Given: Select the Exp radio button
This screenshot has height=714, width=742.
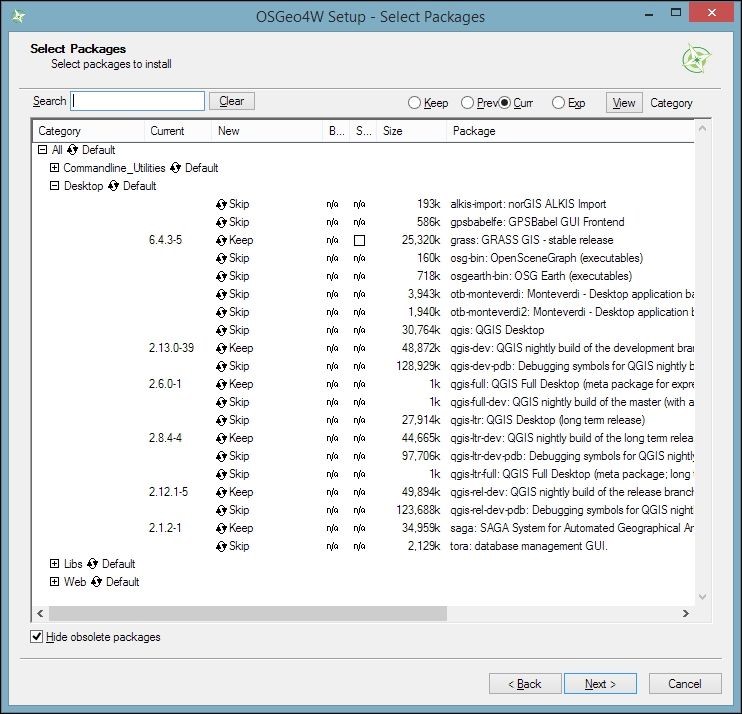Looking at the screenshot, I should coord(558,103).
